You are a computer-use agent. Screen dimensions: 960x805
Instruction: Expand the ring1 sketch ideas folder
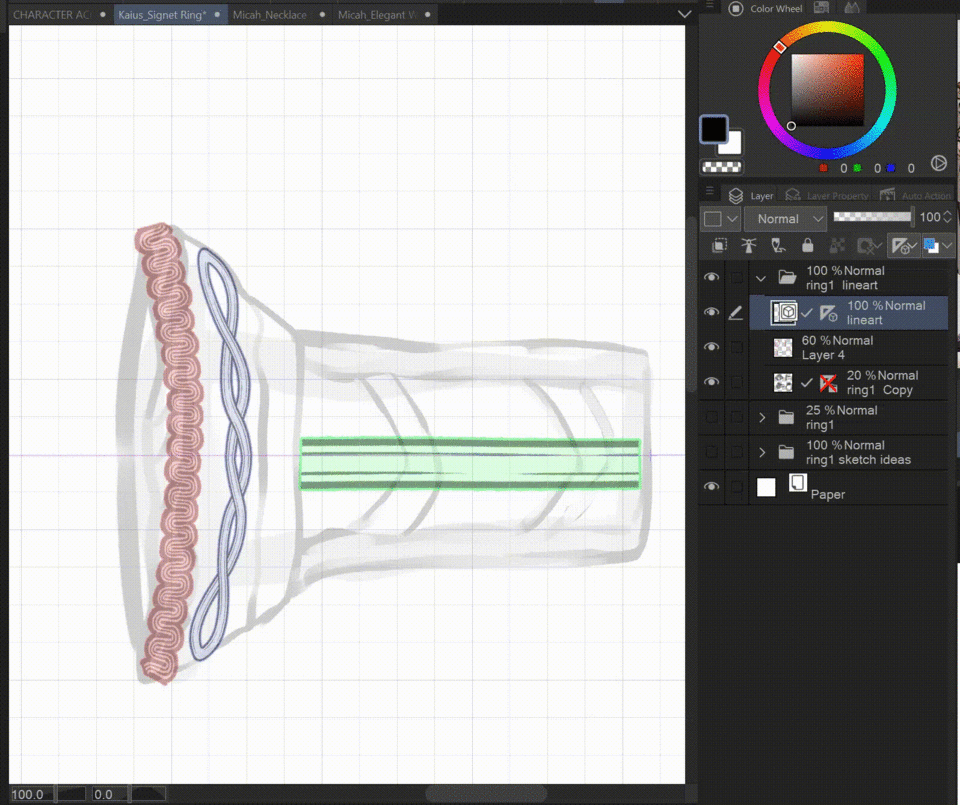[762, 452]
